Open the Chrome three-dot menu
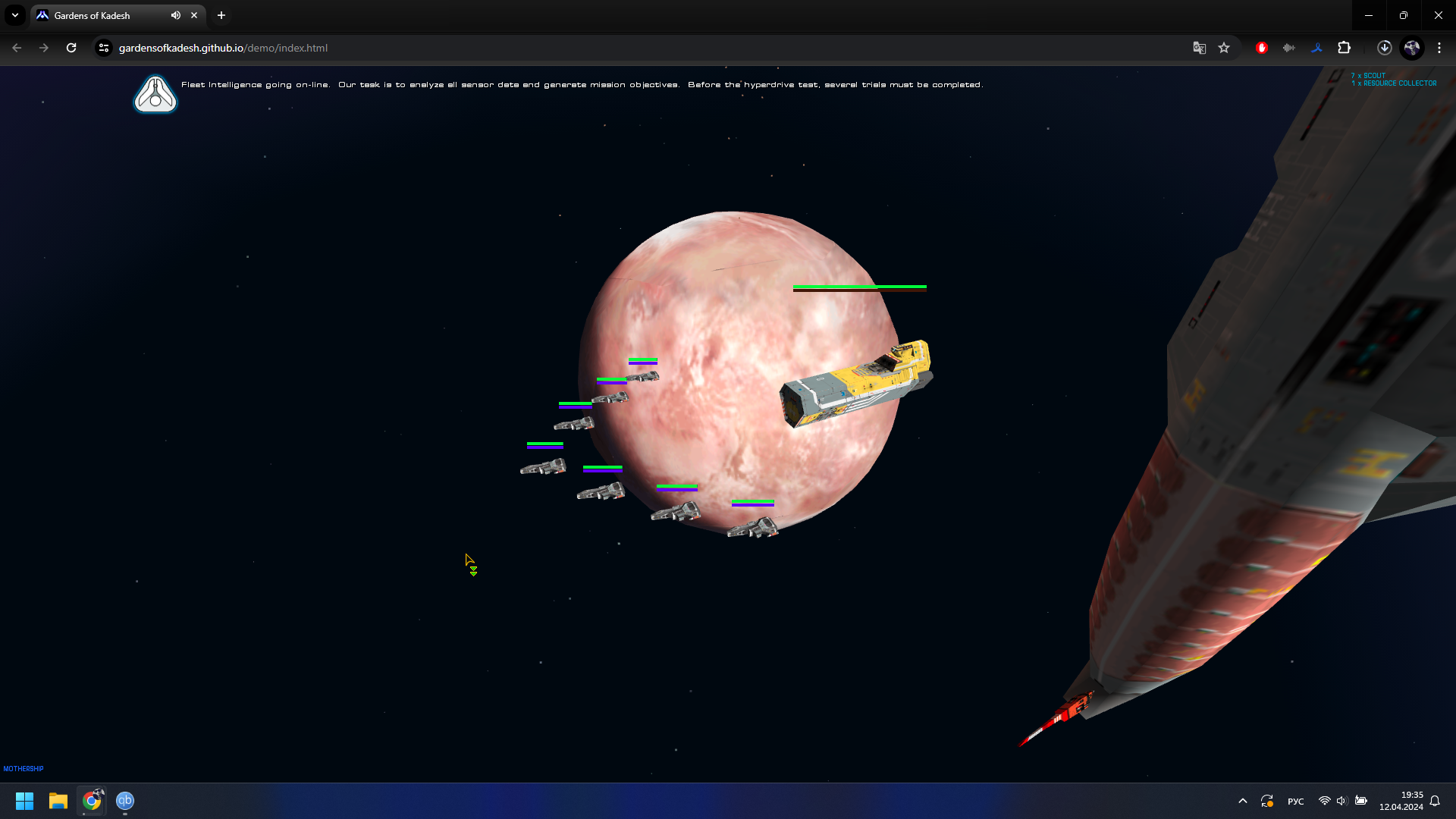 click(x=1439, y=48)
